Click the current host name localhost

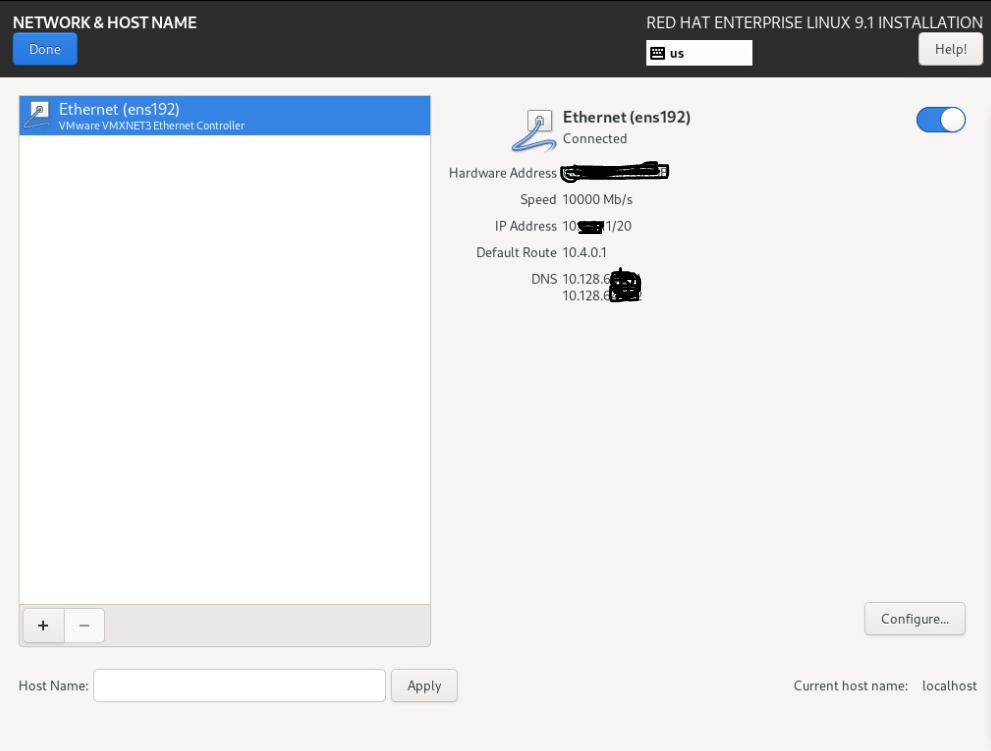tap(949, 686)
